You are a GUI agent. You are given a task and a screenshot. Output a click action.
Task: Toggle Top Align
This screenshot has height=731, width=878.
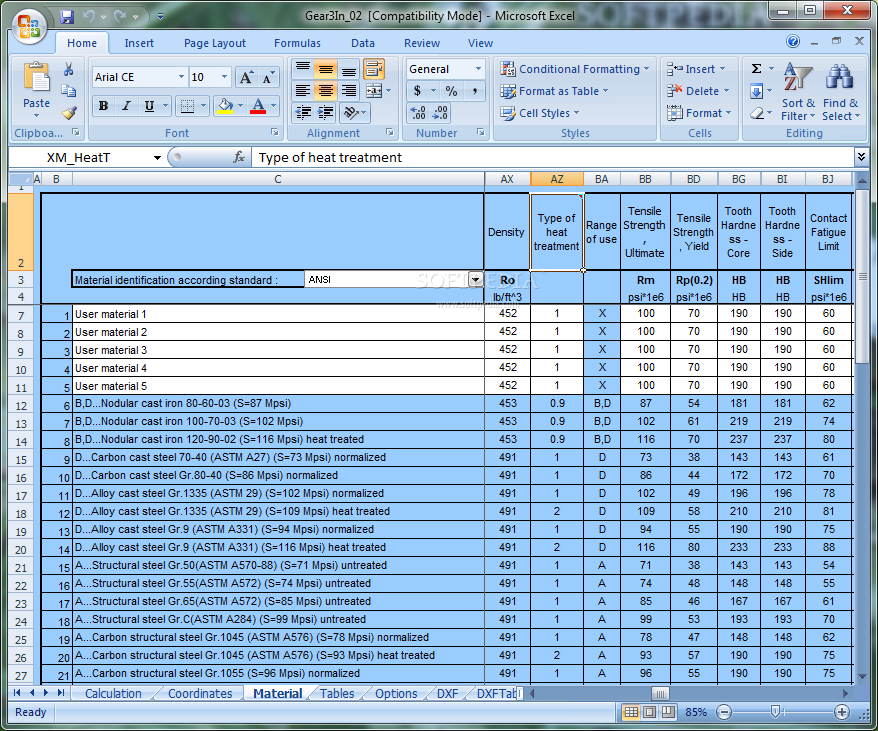pos(303,69)
